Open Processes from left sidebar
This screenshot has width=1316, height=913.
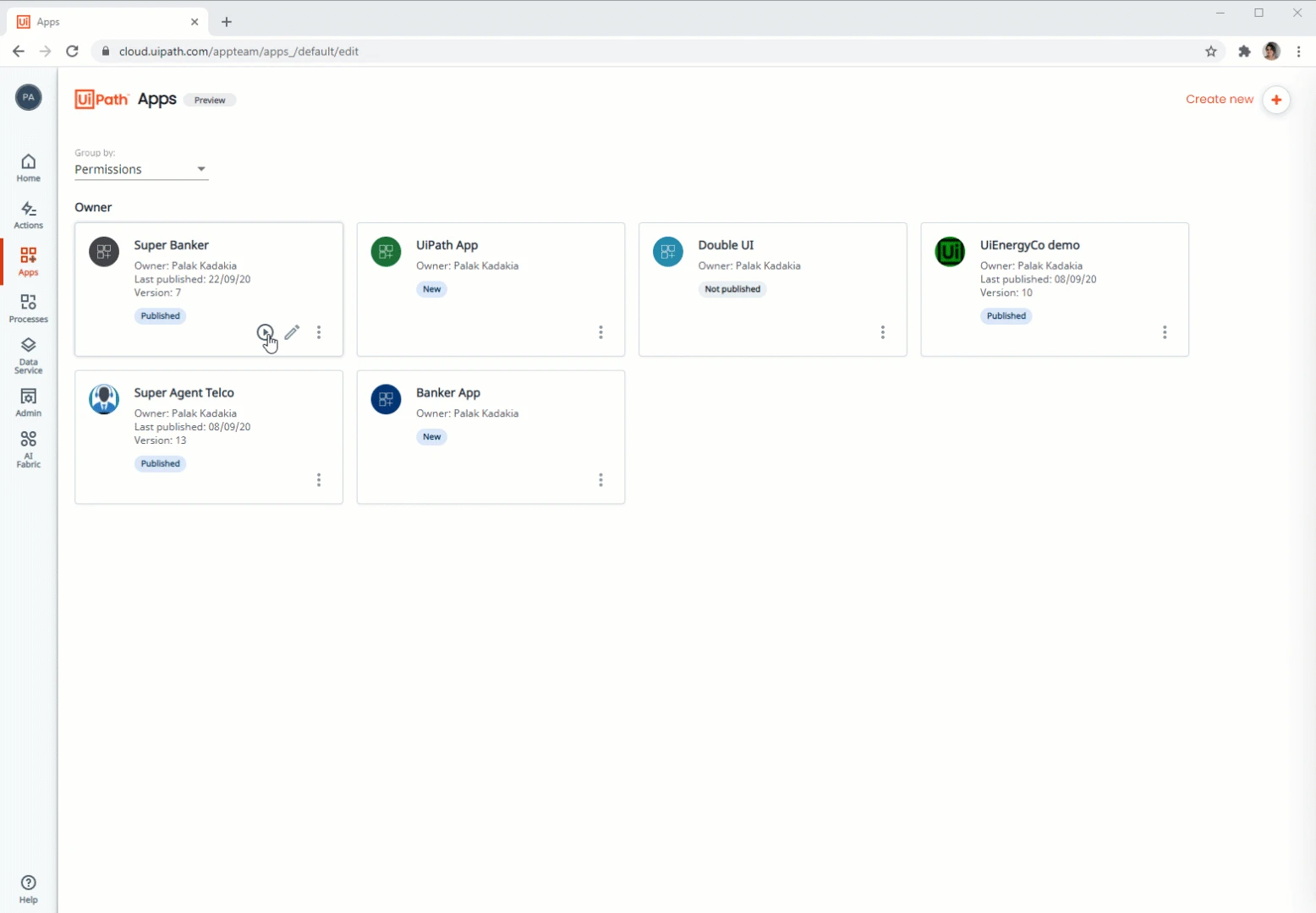click(28, 309)
